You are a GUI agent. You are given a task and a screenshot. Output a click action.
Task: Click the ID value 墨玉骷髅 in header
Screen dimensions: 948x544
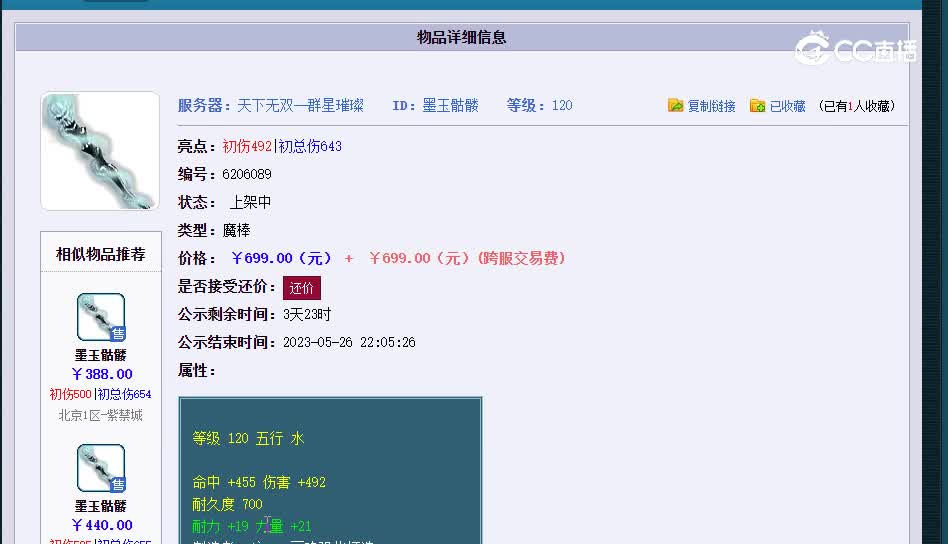pos(450,105)
